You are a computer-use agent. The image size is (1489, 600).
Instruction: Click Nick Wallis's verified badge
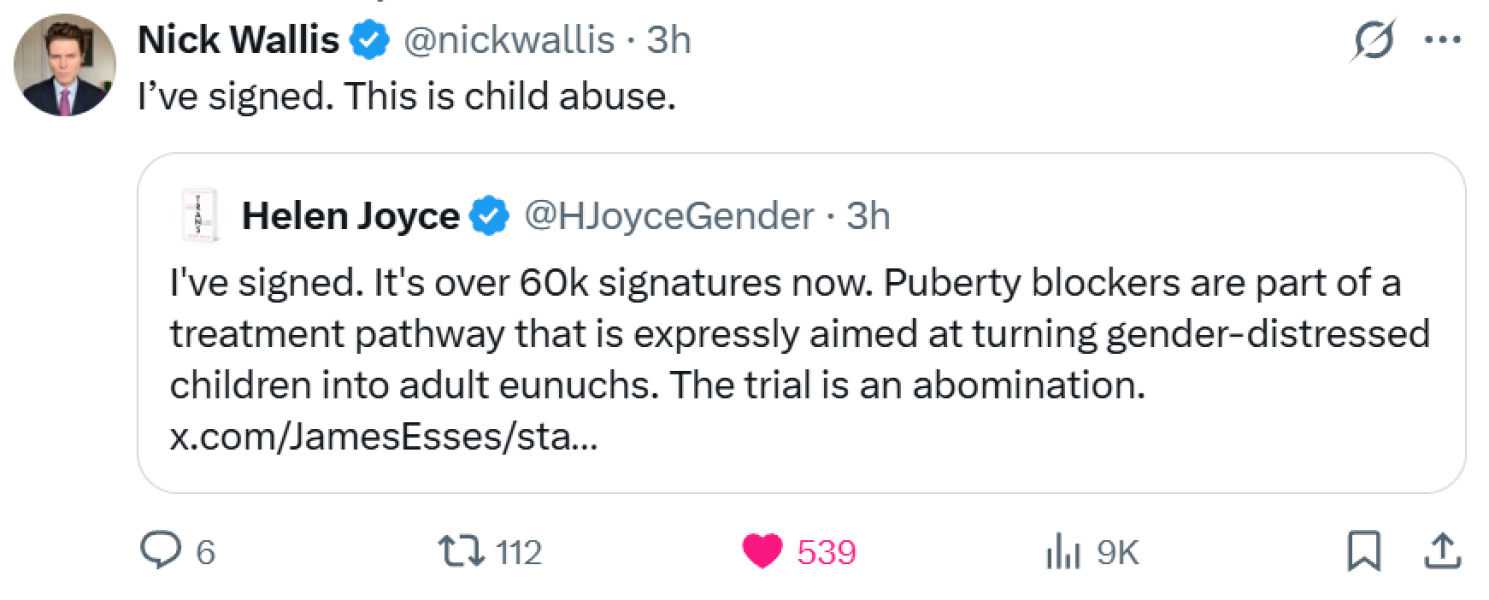pyautogui.click(x=370, y=40)
